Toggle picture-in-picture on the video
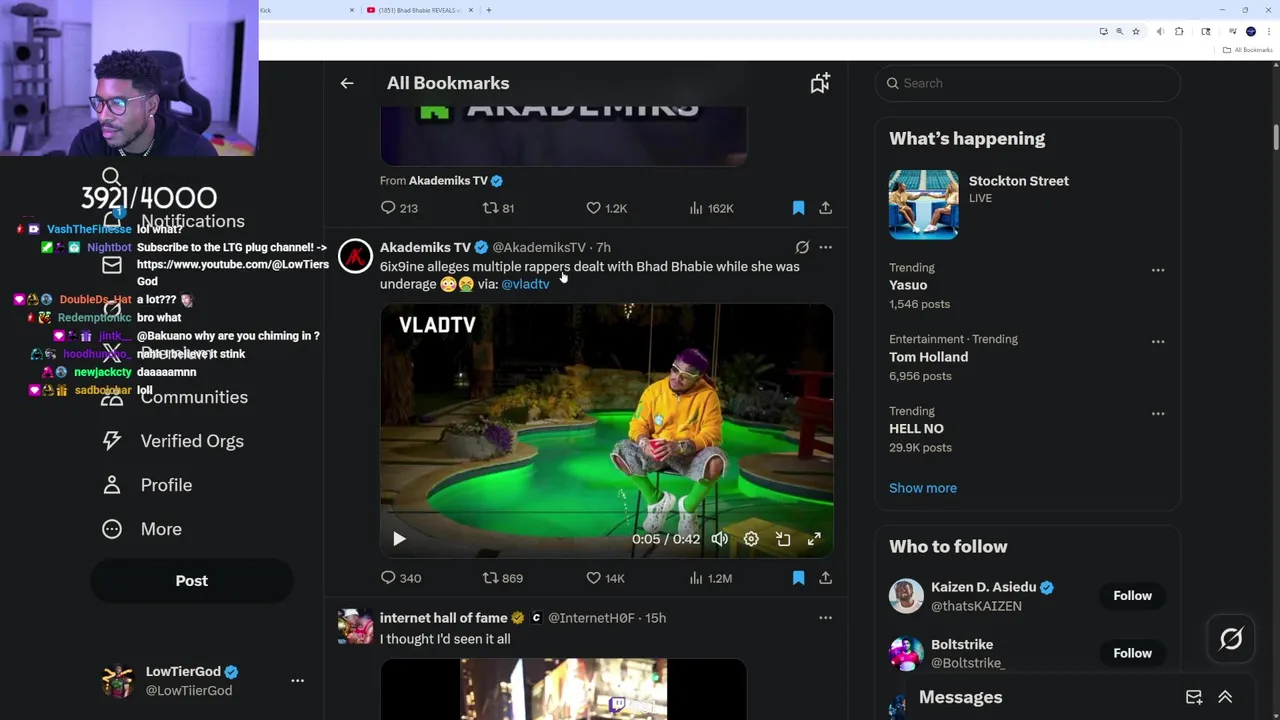 [x=783, y=539]
